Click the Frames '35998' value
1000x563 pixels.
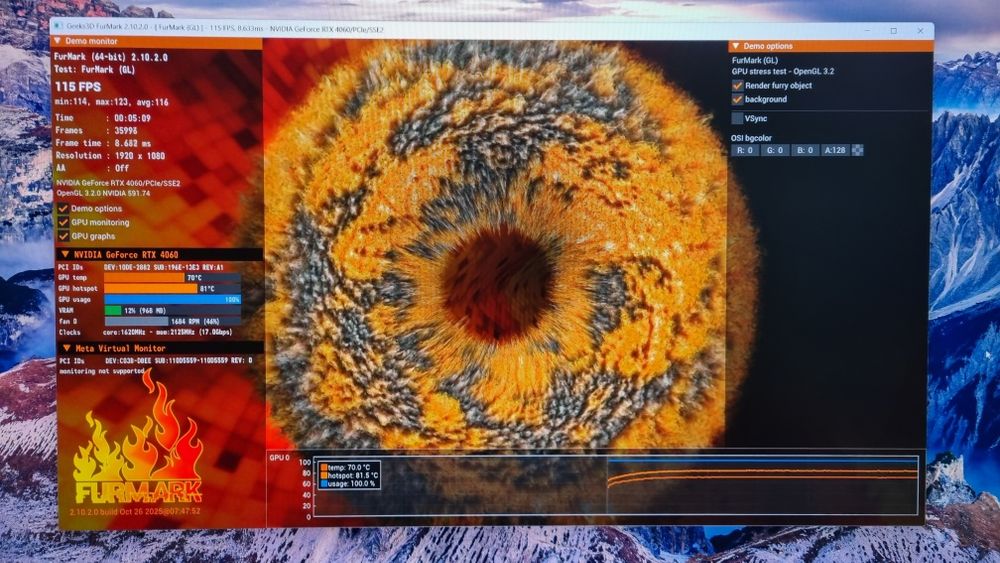[x=125, y=131]
